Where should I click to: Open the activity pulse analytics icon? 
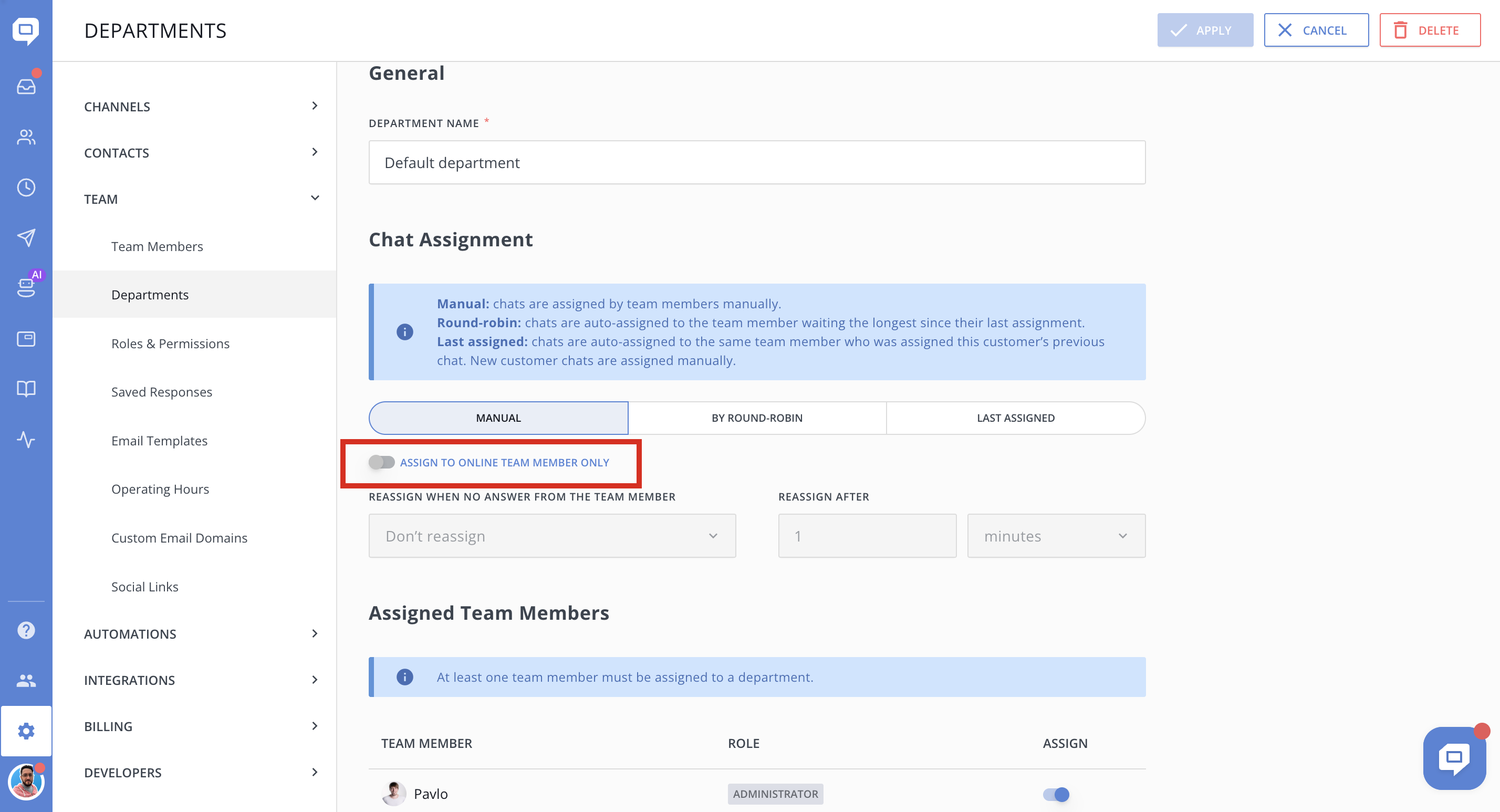pos(26,439)
